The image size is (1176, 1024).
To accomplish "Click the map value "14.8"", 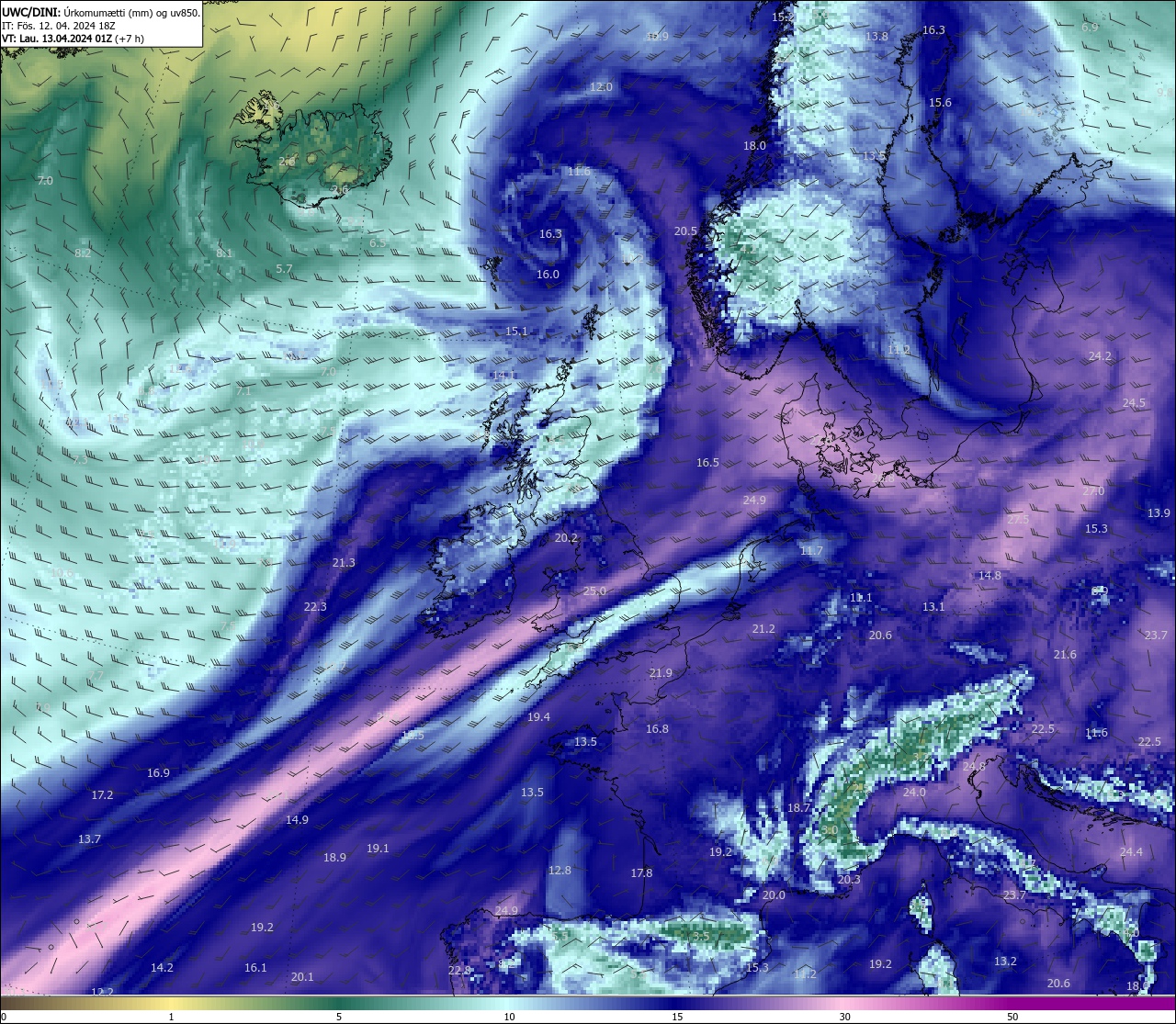I will tap(989, 576).
